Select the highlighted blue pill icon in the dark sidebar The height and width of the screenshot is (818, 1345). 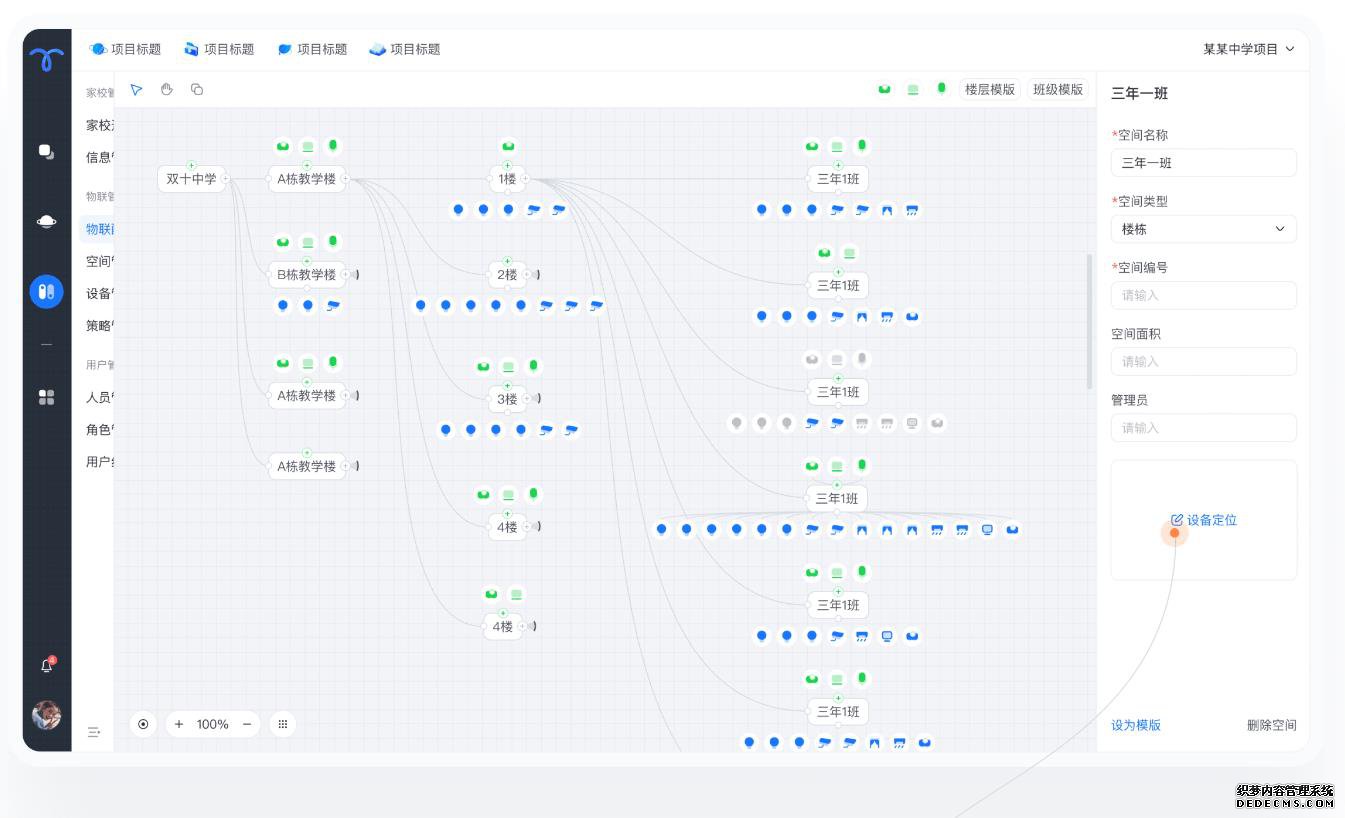(47, 292)
